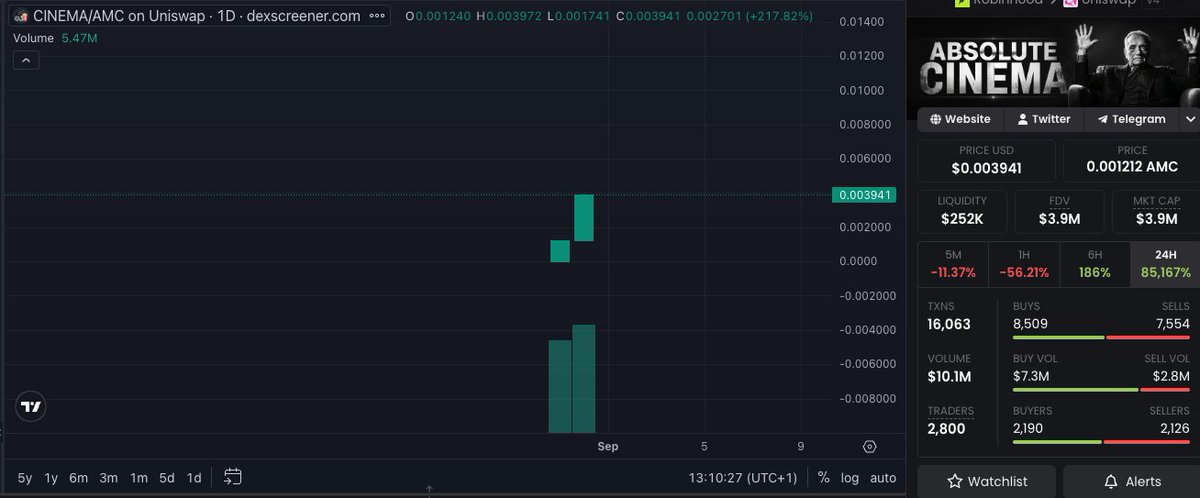Open chart settings gear icon
Viewport: 1200px width, 498px height.
tap(869, 447)
